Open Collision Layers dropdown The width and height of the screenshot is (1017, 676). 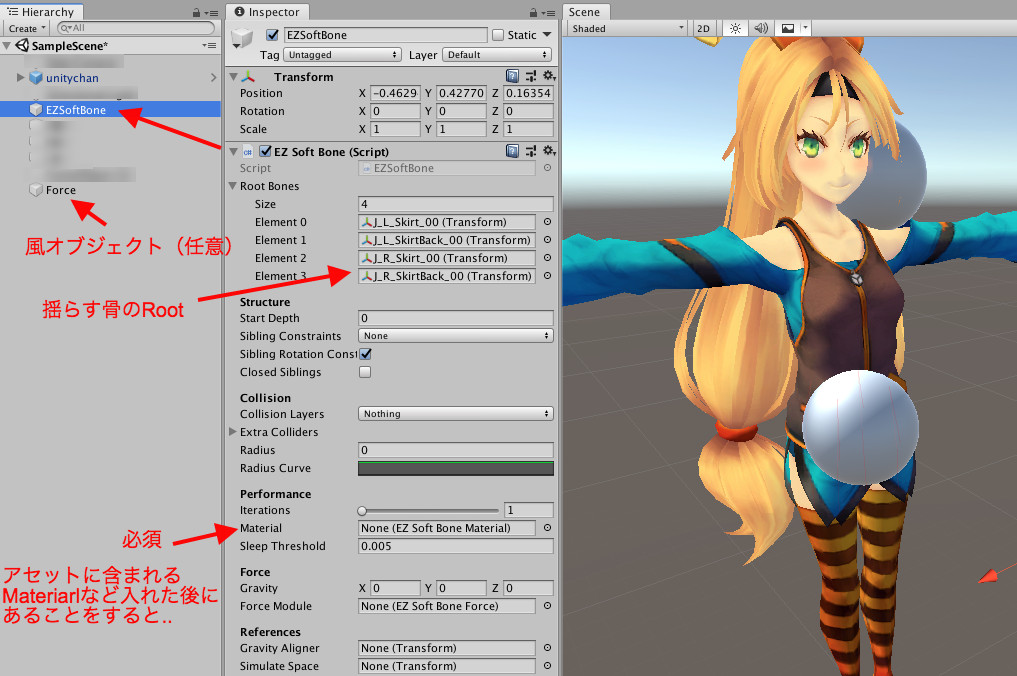click(455, 414)
